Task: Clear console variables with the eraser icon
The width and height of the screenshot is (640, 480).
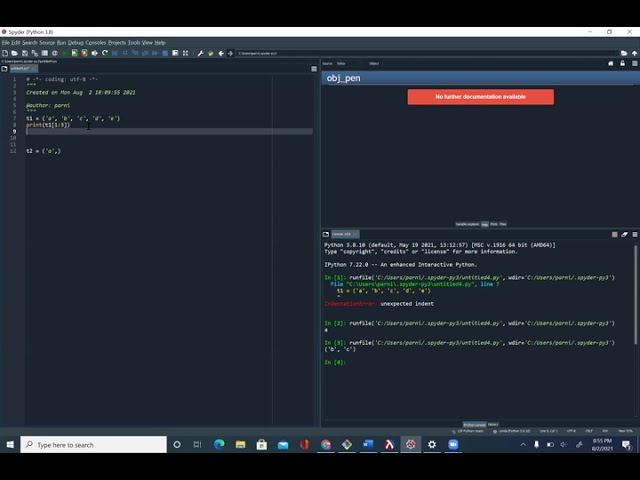Action: pos(624,234)
